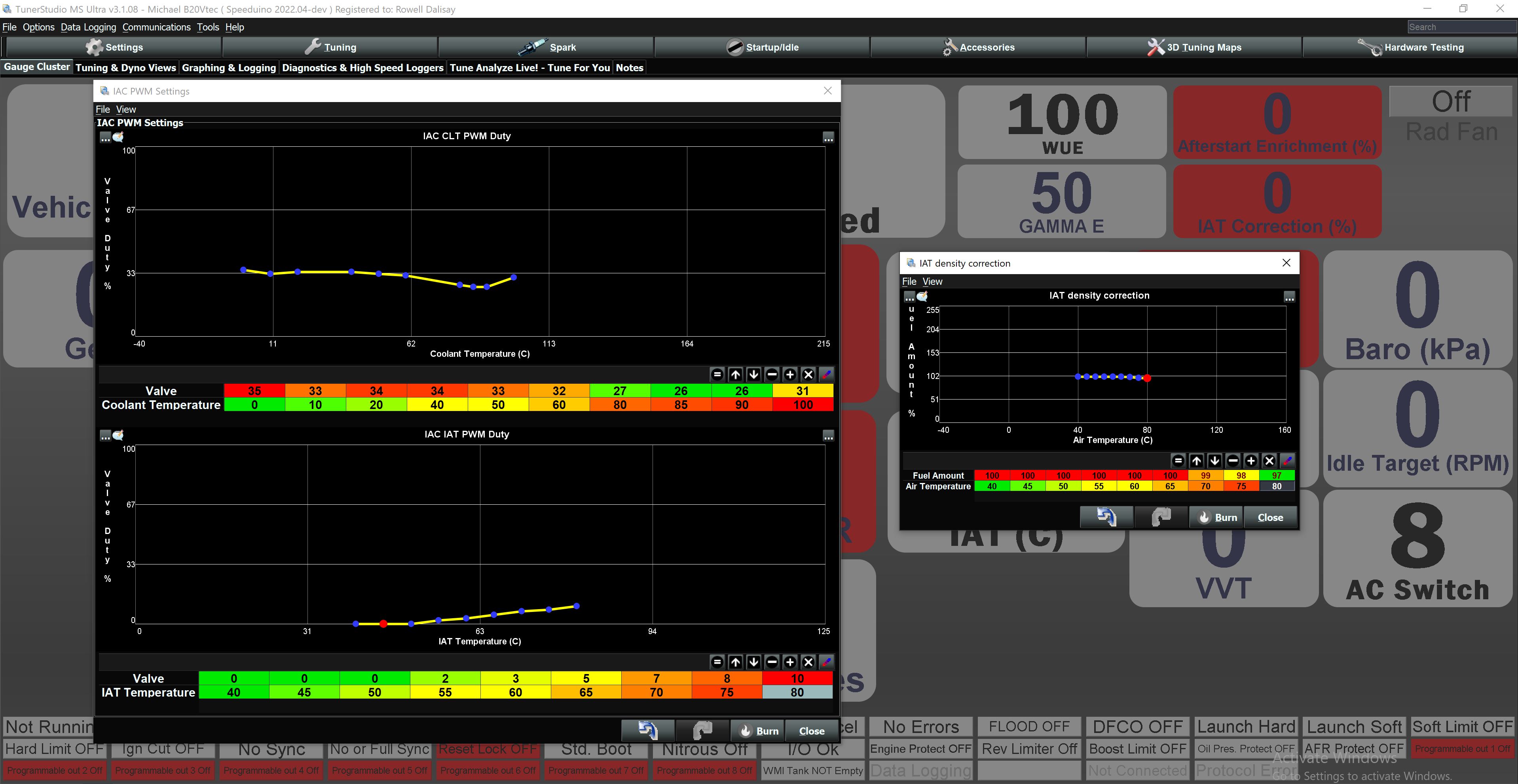The width and height of the screenshot is (1518, 784).
Task: Click the plus button above the IAC IAT Temperature table
Action: click(x=790, y=662)
